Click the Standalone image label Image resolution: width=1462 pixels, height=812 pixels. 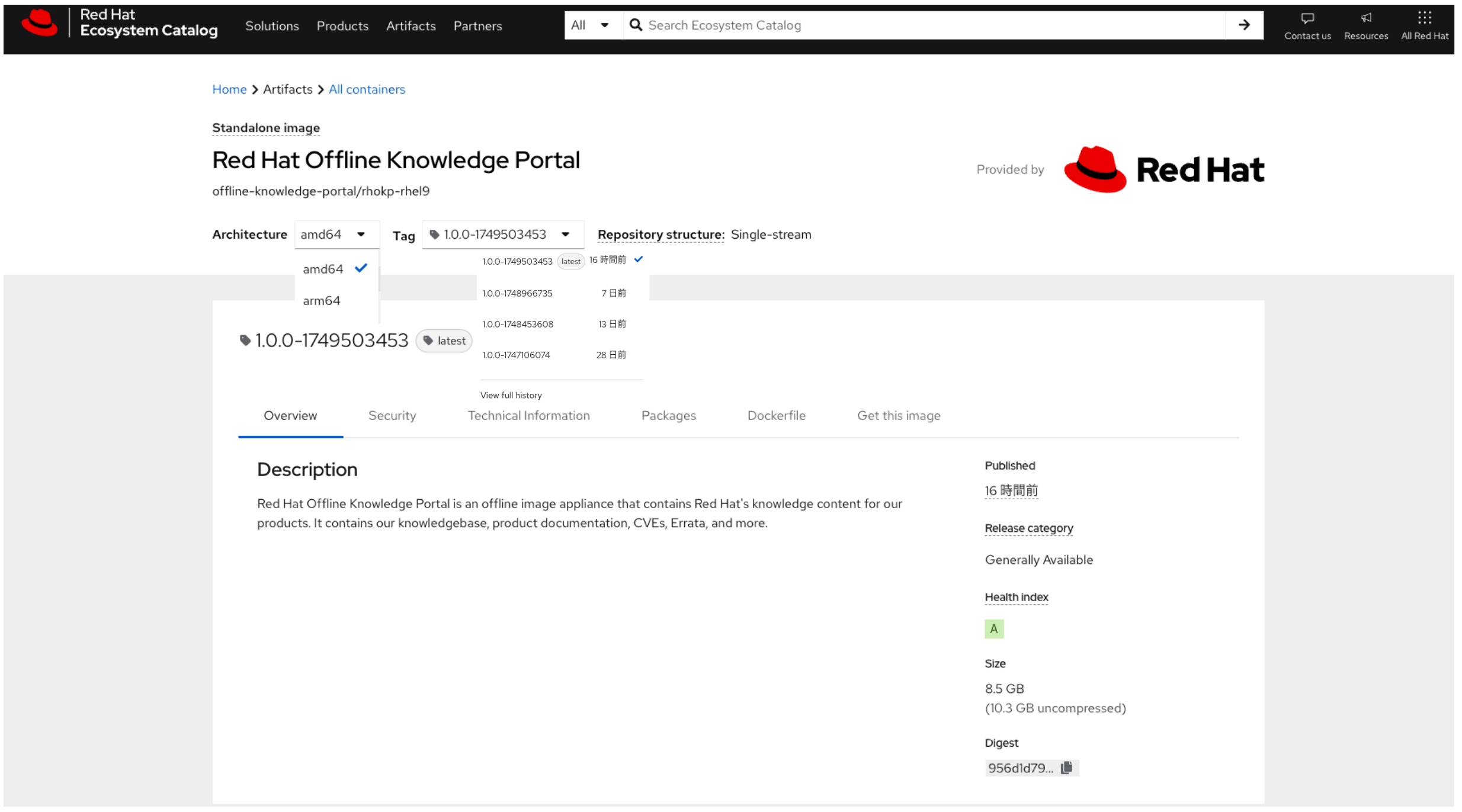click(x=266, y=128)
